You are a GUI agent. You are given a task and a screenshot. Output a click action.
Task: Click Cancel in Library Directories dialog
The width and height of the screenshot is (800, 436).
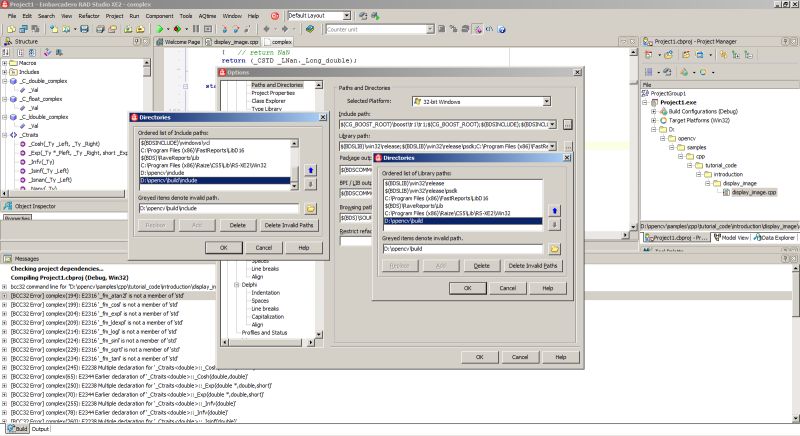coord(507,289)
